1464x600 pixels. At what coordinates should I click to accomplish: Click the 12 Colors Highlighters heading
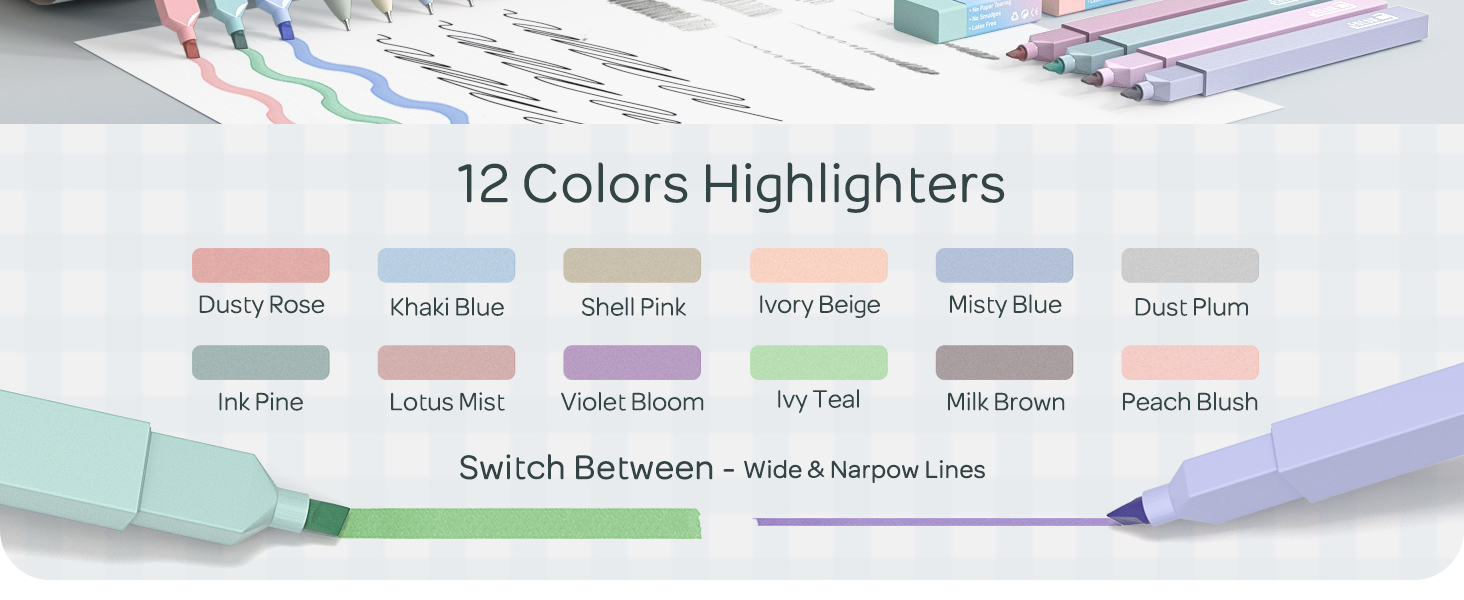[x=731, y=184]
